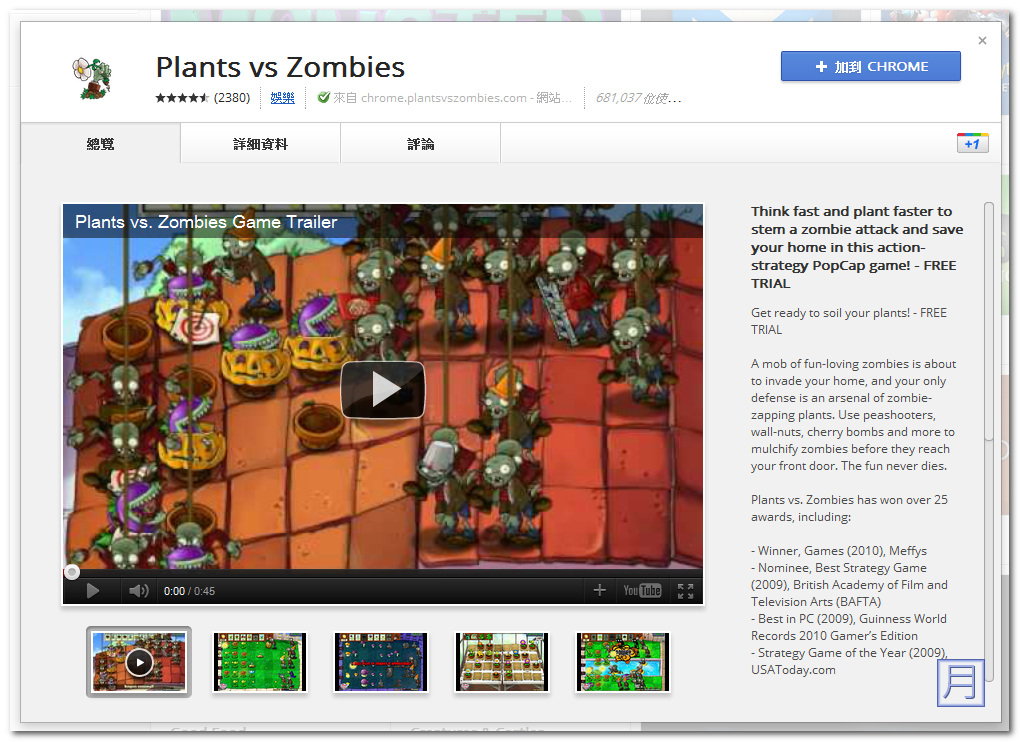Click the small play icon in video controls
The image size is (1020, 742).
point(92,591)
